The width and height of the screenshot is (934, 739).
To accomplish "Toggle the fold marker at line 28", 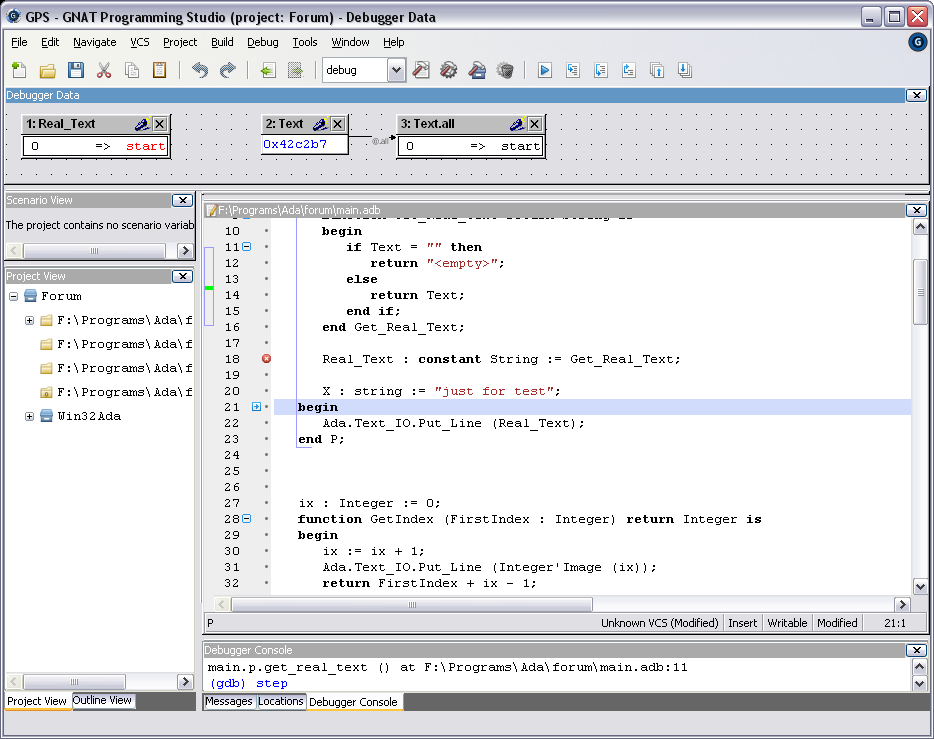I will click(246, 519).
